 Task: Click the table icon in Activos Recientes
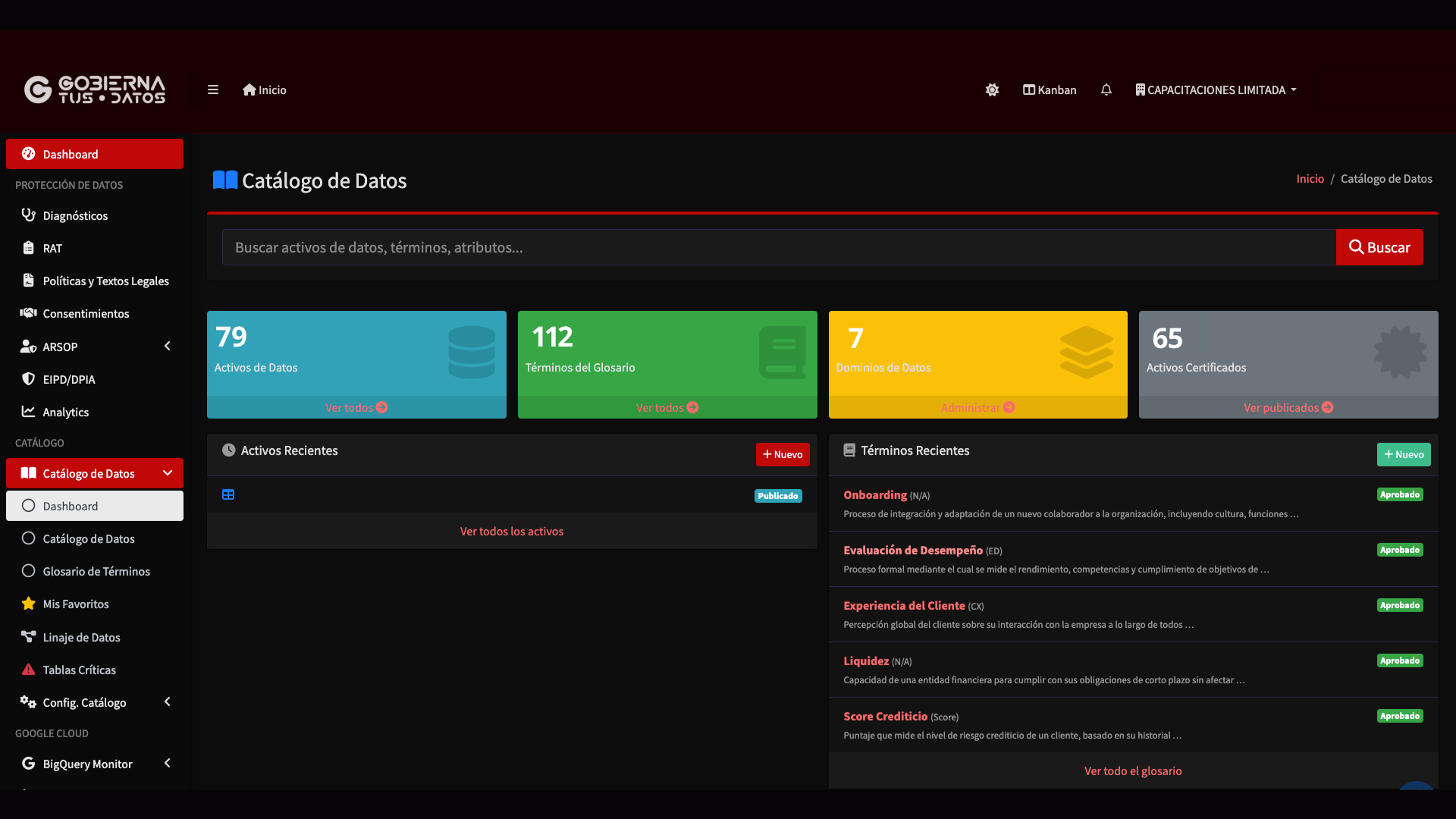point(228,494)
